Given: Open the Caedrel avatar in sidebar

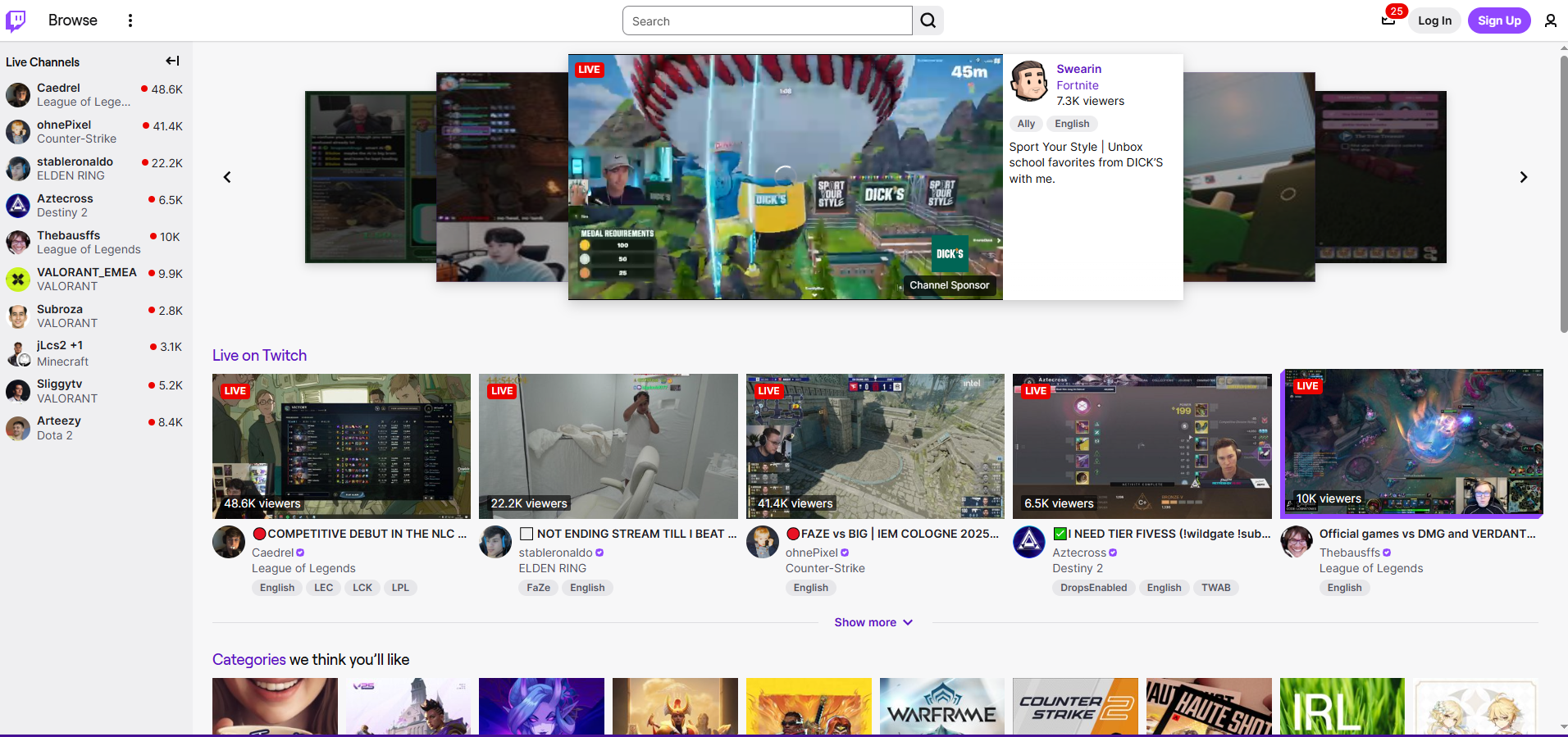Looking at the screenshot, I should click(18, 95).
